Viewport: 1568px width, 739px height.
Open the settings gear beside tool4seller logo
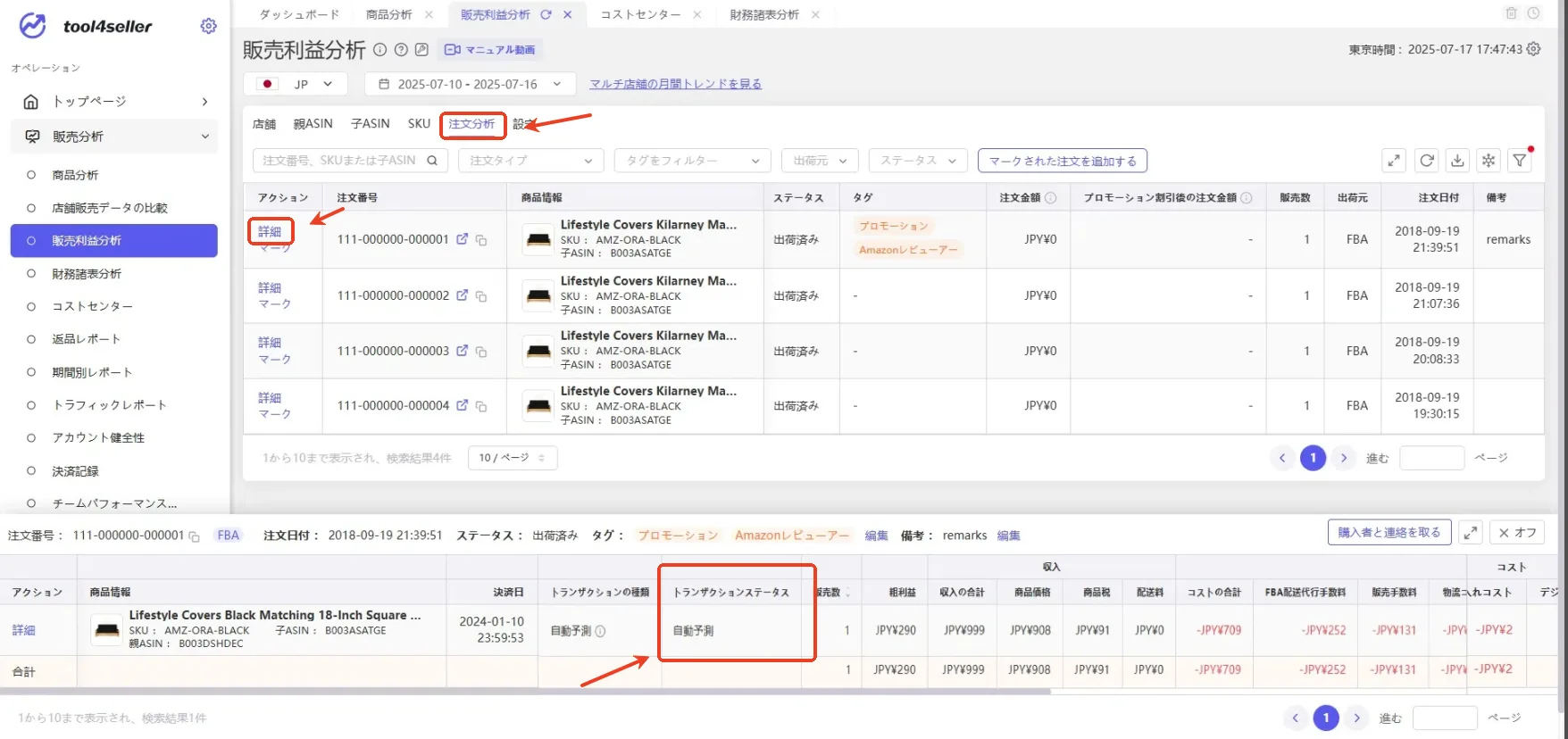208,26
